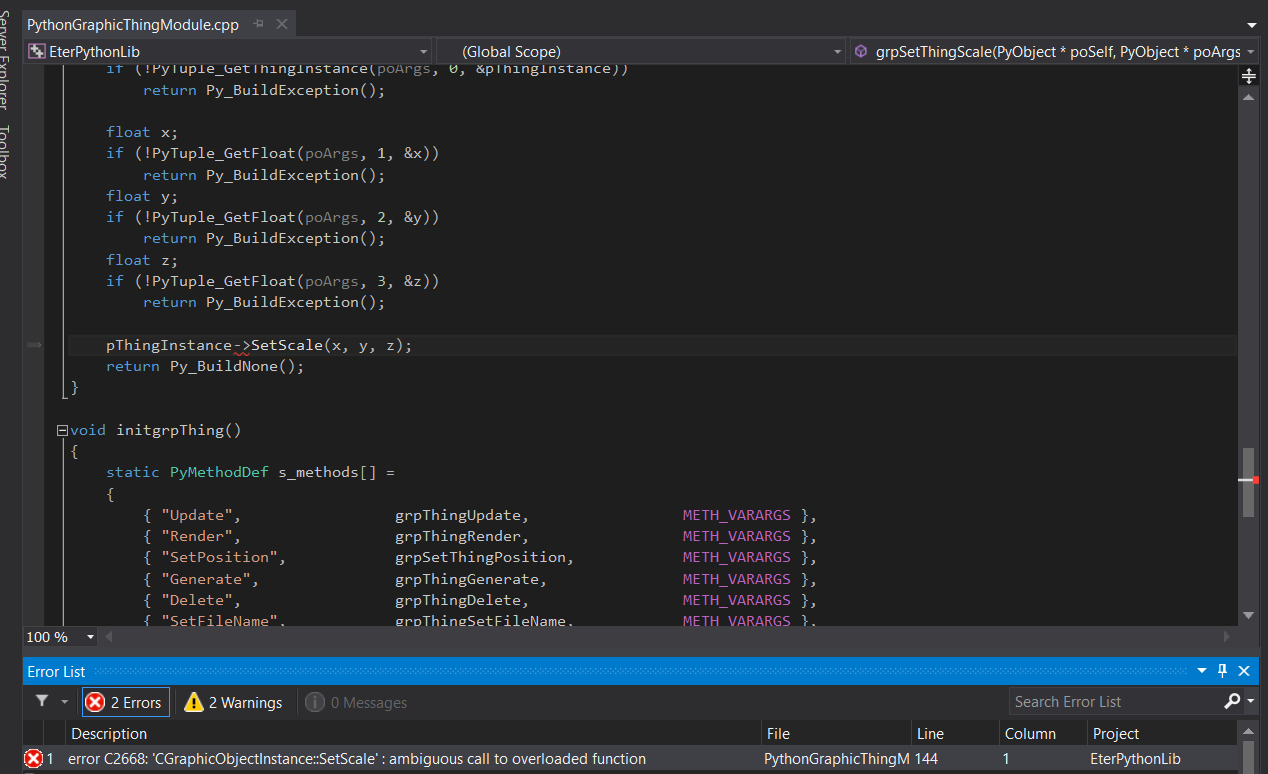Open the Toolbox side tab
The height and width of the screenshot is (774, 1268).
(x=6, y=151)
